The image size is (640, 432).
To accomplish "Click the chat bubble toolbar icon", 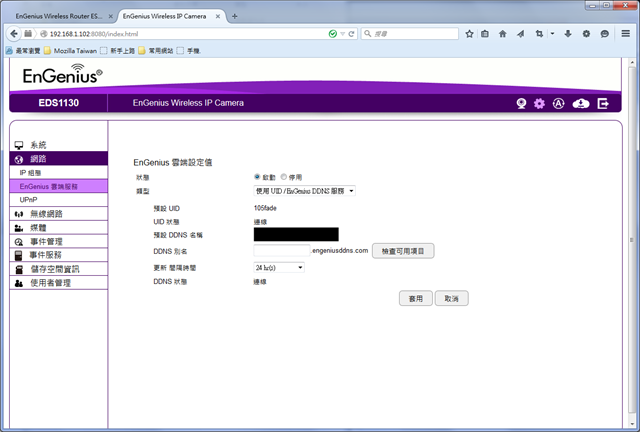I will click(x=604, y=34).
